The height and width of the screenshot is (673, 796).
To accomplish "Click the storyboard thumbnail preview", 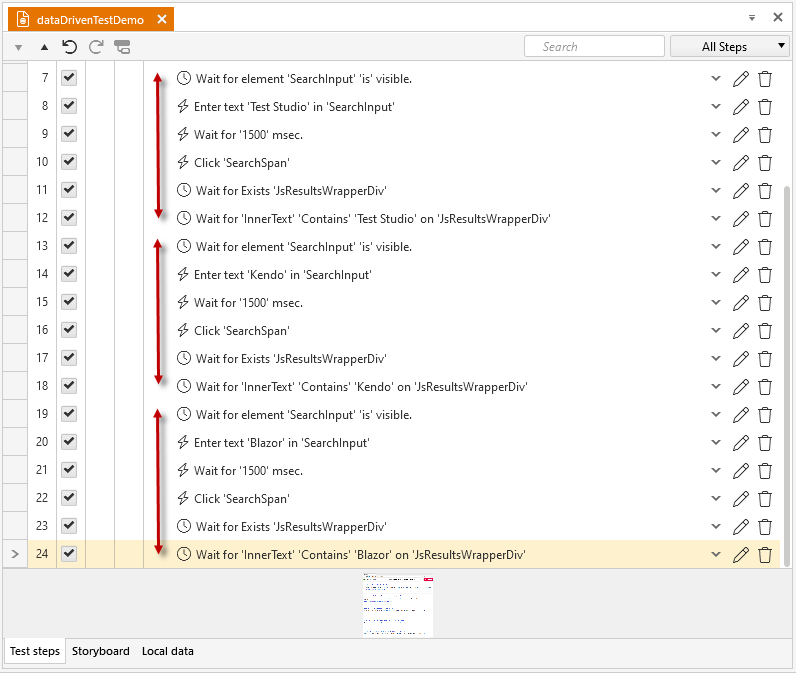I will point(398,604).
